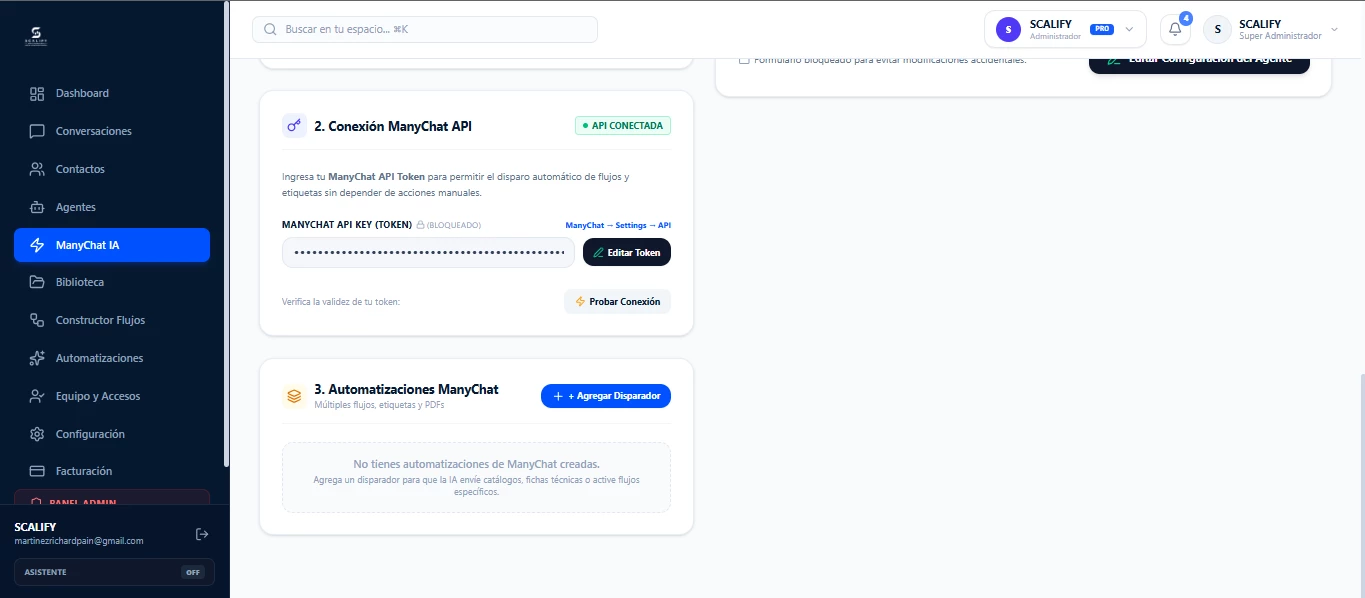Image resolution: width=1365 pixels, height=598 pixels.
Task: Click the ManyChat IA lightning icon
Action: tap(37, 246)
